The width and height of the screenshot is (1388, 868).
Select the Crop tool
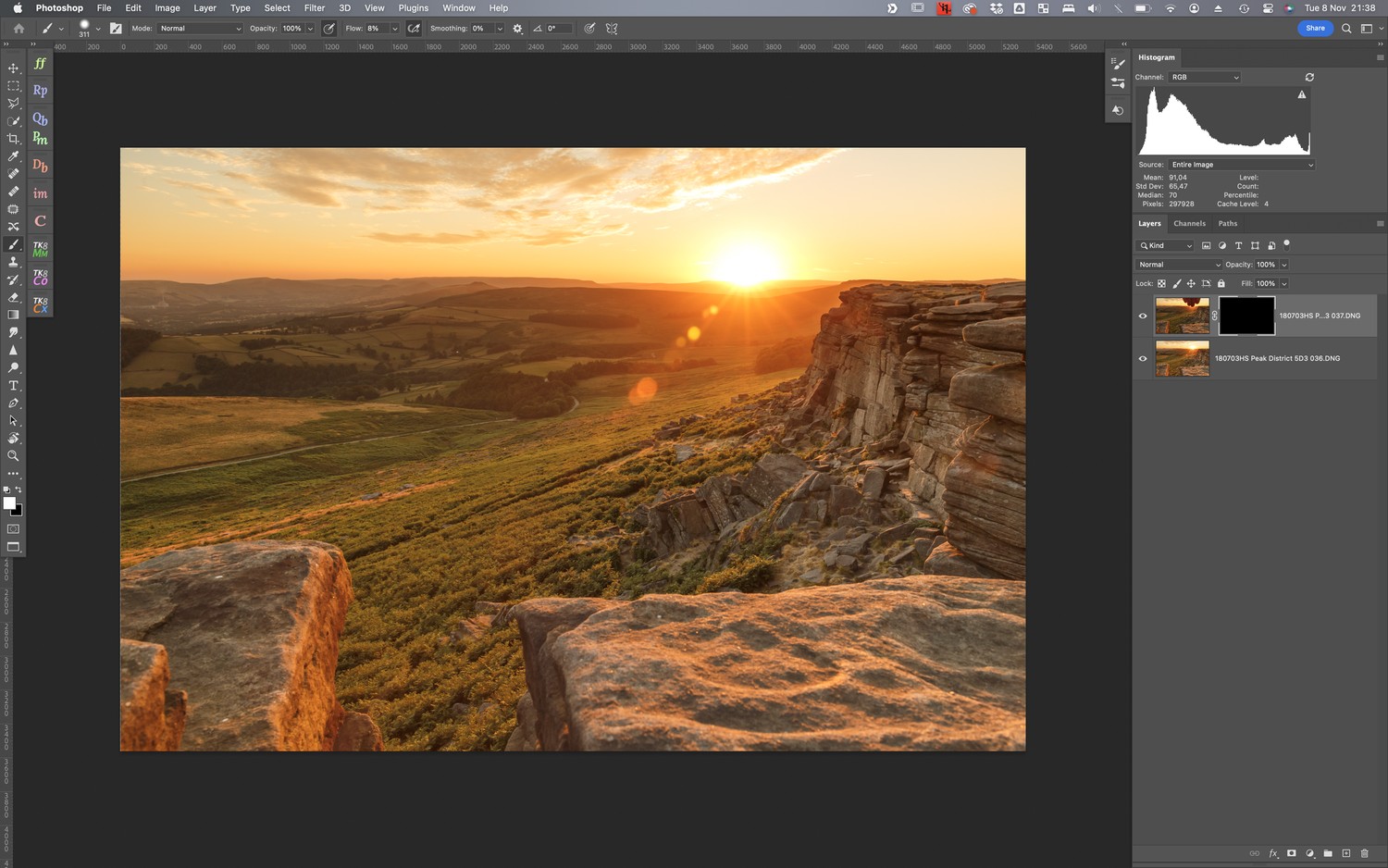[x=13, y=139]
